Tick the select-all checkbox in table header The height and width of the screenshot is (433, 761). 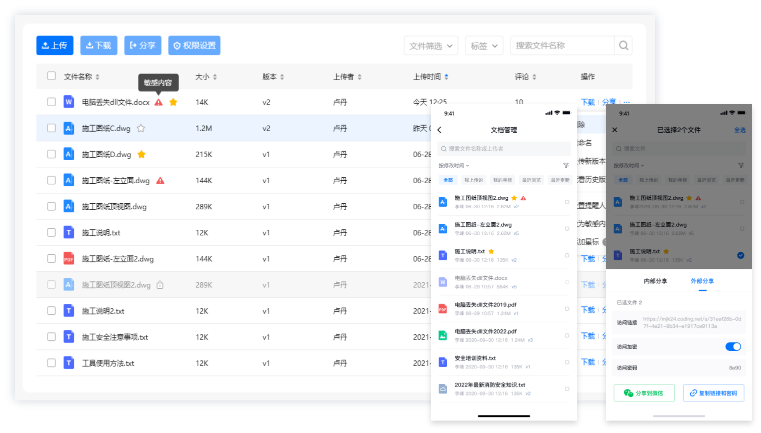[x=51, y=76]
